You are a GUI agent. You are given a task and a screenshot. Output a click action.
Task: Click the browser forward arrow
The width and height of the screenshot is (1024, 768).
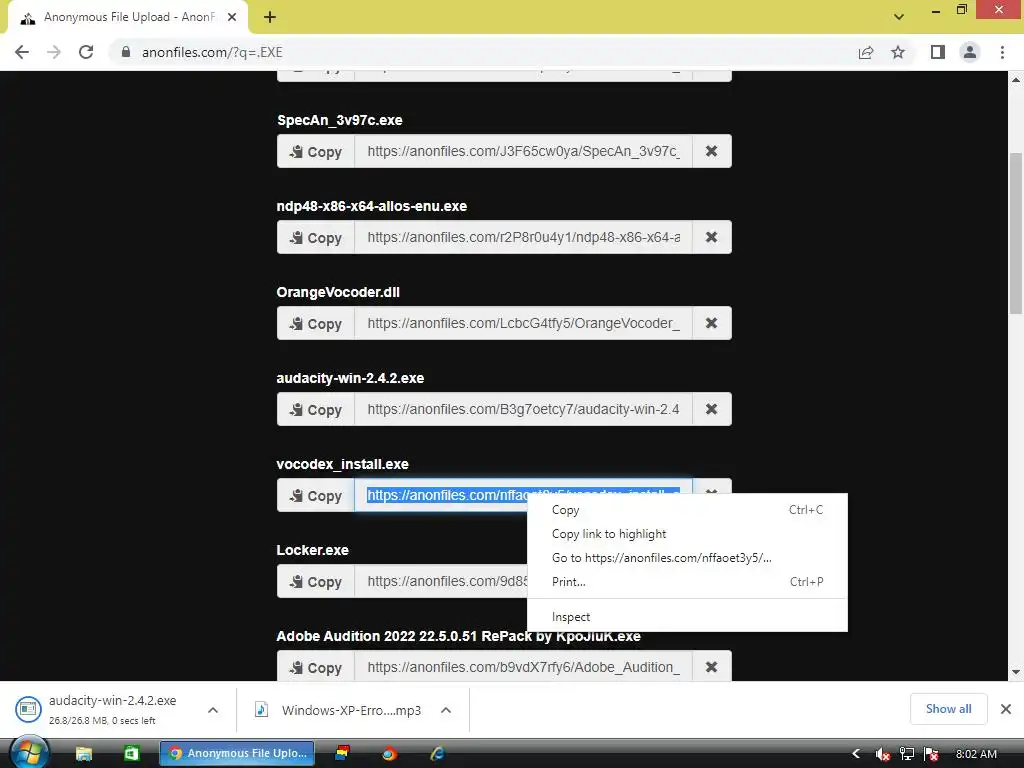click(x=54, y=52)
